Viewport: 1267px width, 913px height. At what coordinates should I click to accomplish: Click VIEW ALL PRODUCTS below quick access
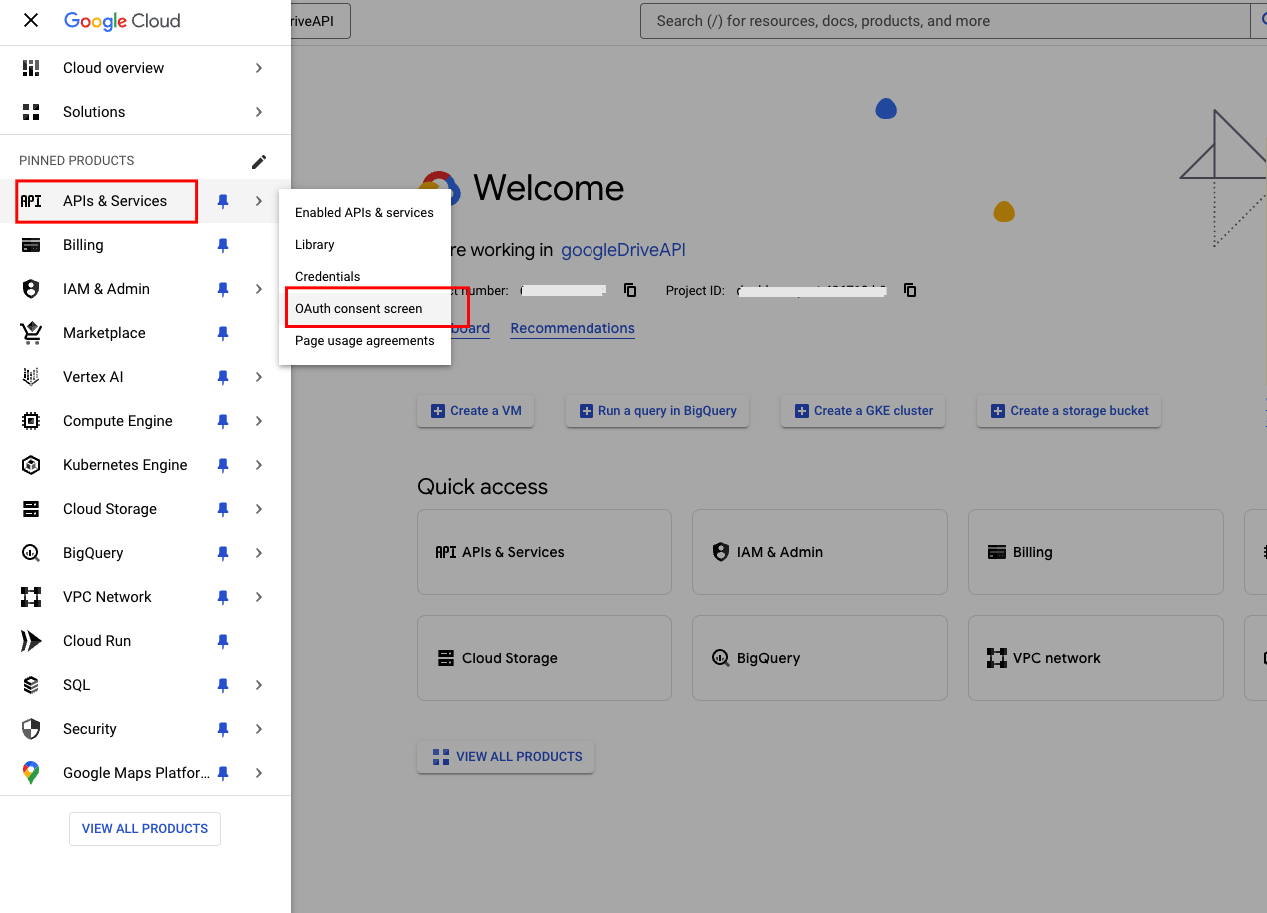[506, 757]
